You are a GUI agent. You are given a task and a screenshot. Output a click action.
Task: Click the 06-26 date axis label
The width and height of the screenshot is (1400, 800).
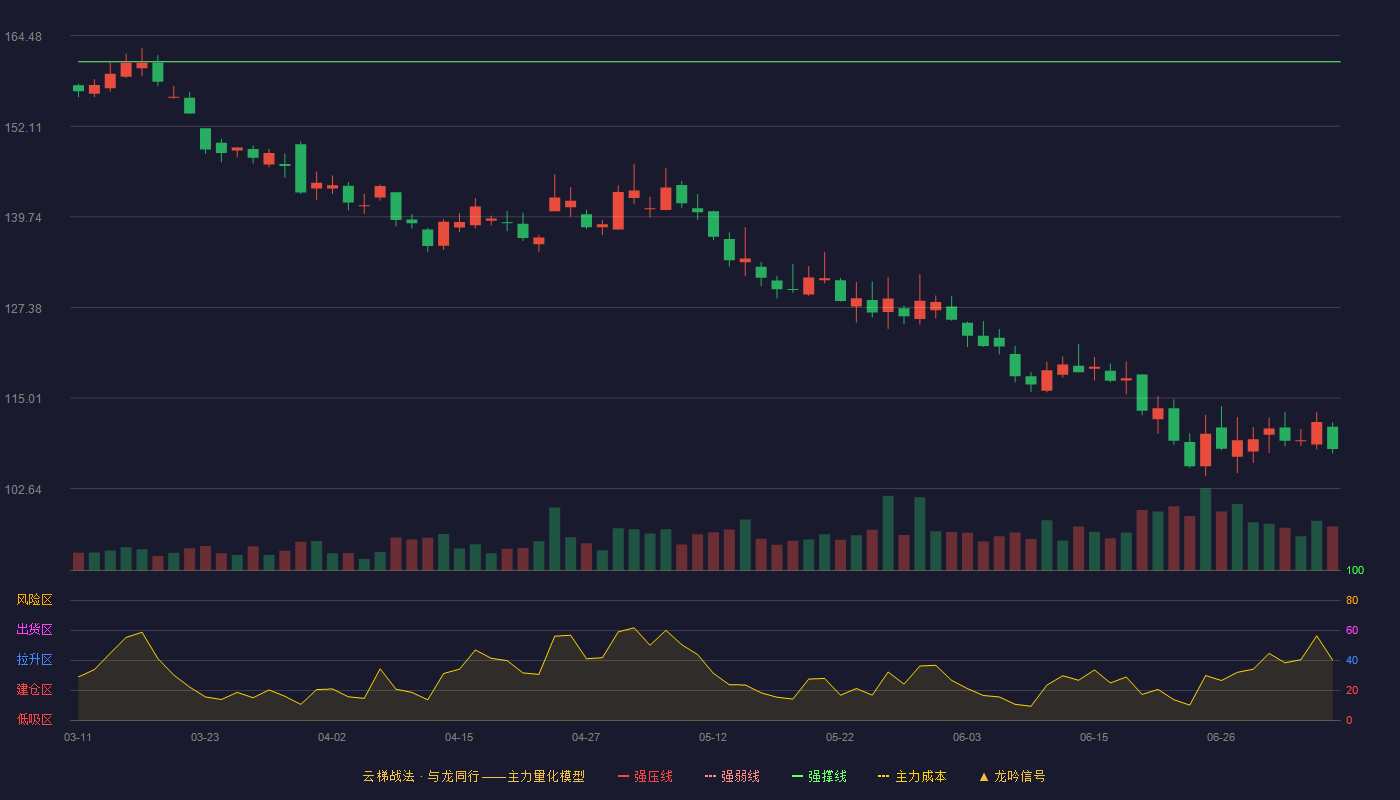(x=1221, y=737)
